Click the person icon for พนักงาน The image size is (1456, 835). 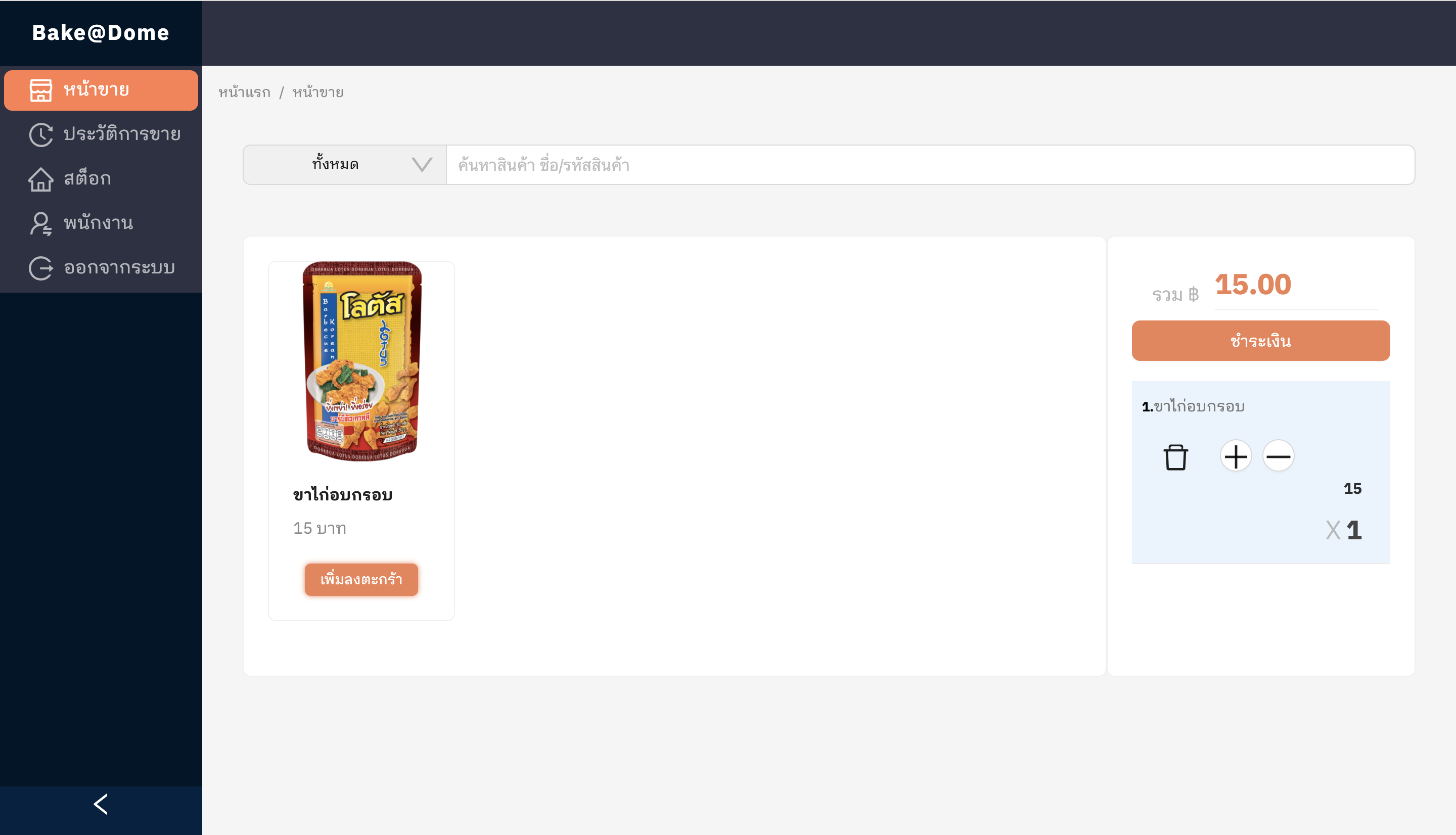click(41, 223)
